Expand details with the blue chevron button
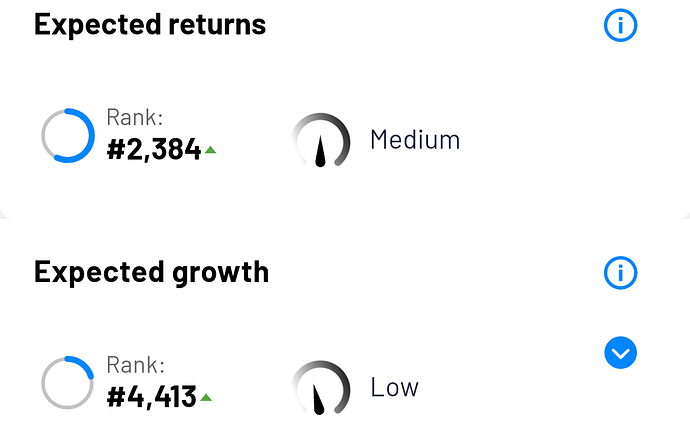The height and width of the screenshot is (441, 690). tap(621, 352)
